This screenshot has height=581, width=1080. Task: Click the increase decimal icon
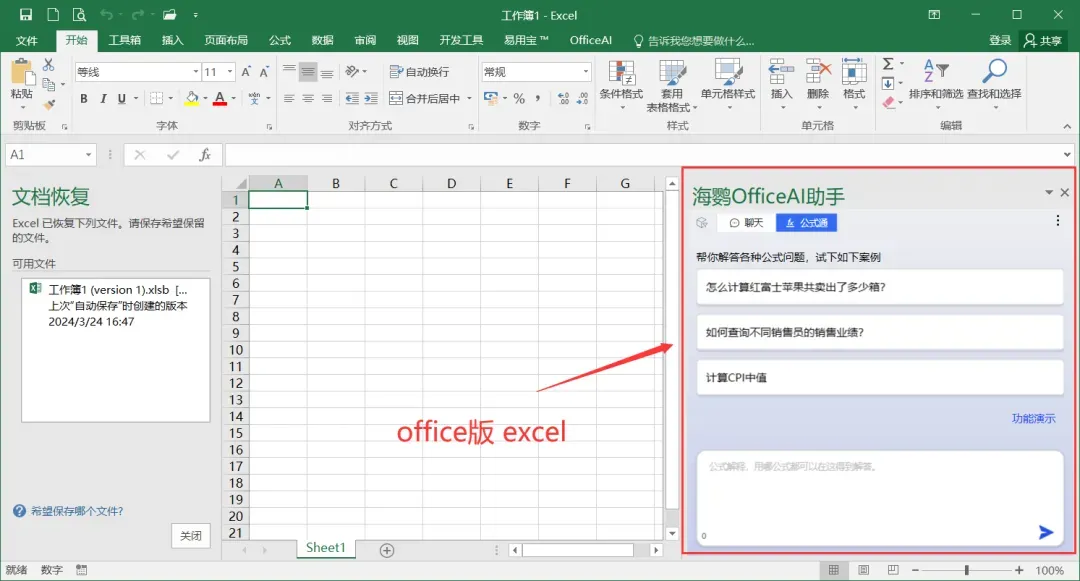(x=563, y=98)
